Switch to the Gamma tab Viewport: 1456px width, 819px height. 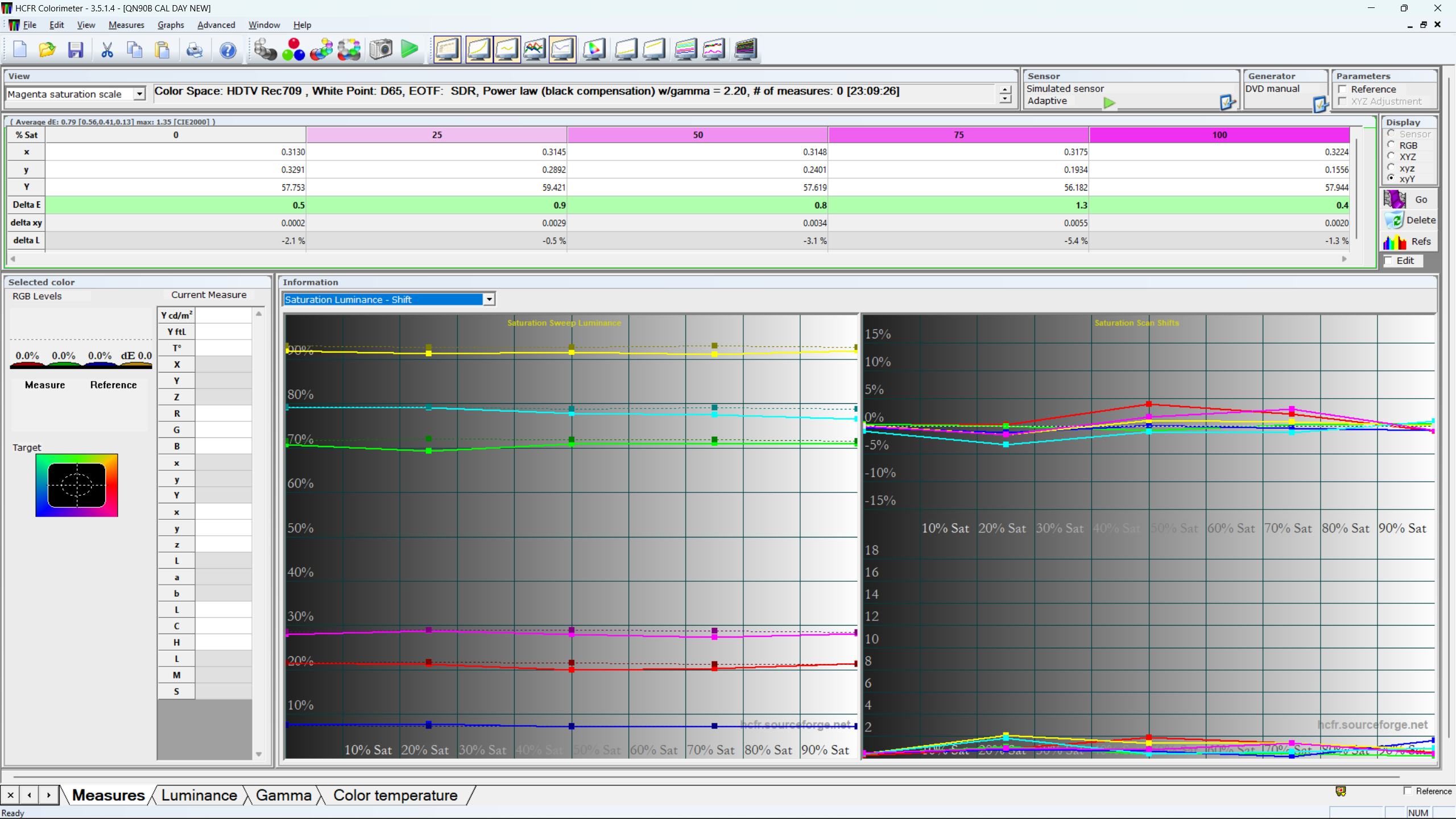(283, 795)
